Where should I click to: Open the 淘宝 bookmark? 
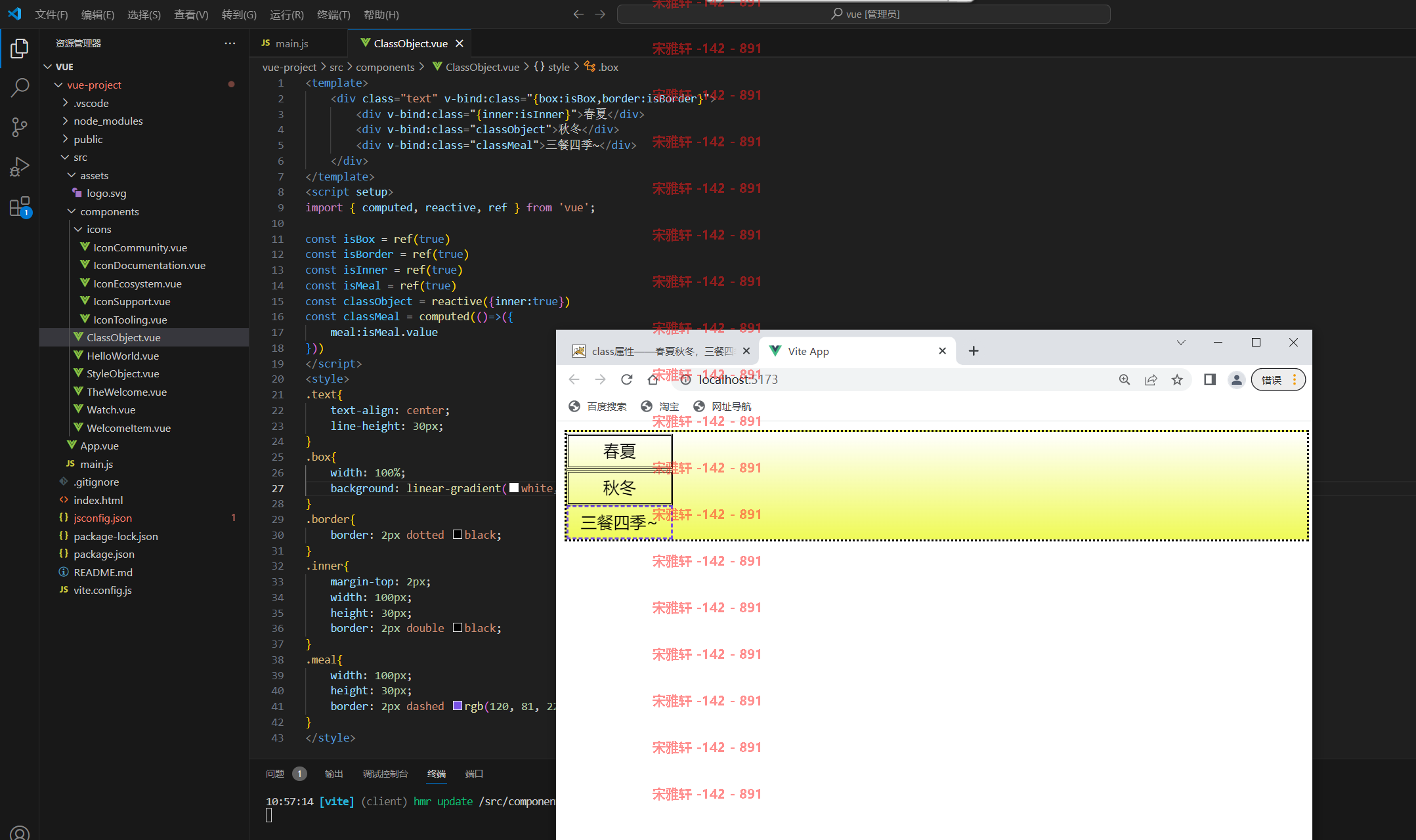660,406
